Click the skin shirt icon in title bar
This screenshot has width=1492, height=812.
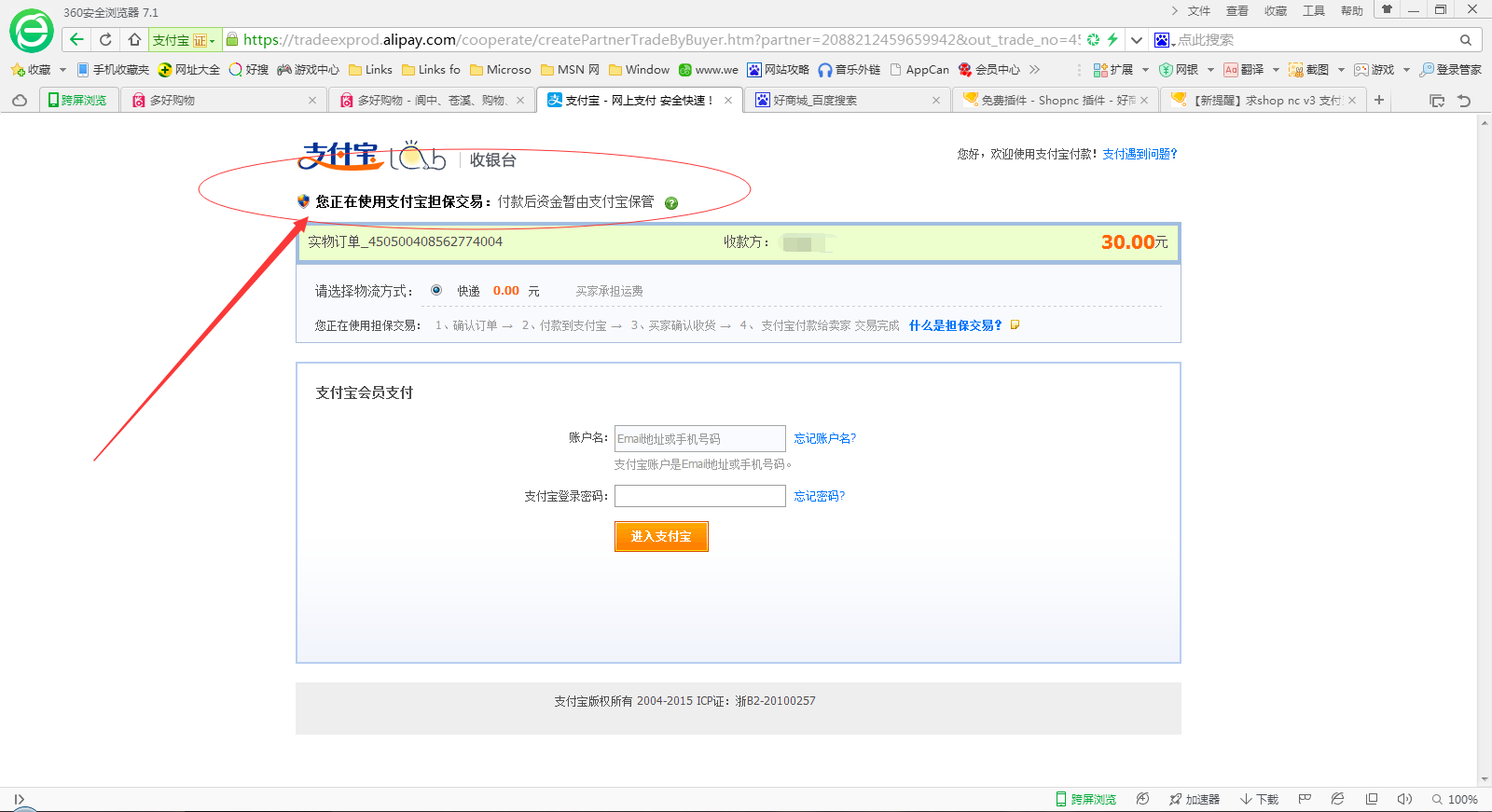pyautogui.click(x=1387, y=9)
